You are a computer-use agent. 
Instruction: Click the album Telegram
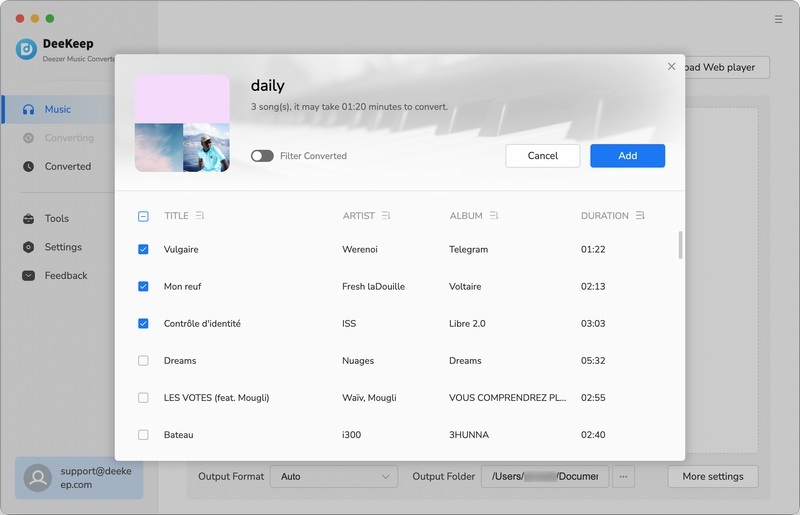pos(468,249)
